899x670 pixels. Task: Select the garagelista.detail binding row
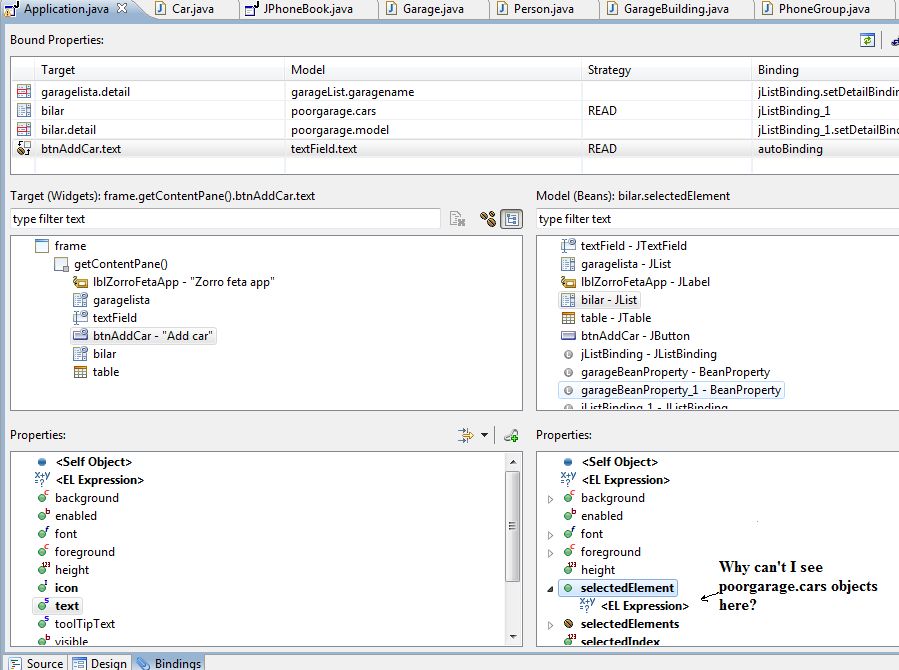click(453, 92)
